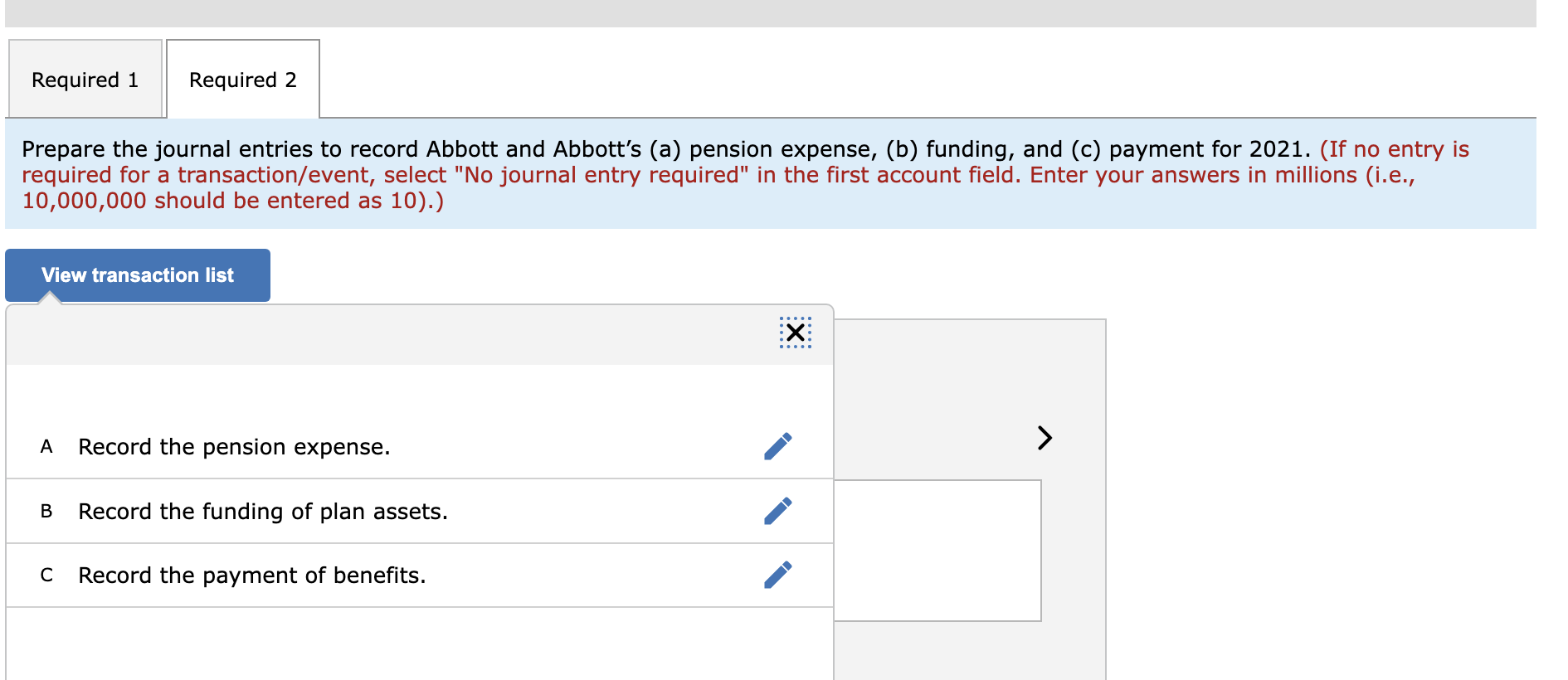Image resolution: width=1568 pixels, height=680 pixels.
Task: Click the empty journal entry field
Action: pos(938,549)
